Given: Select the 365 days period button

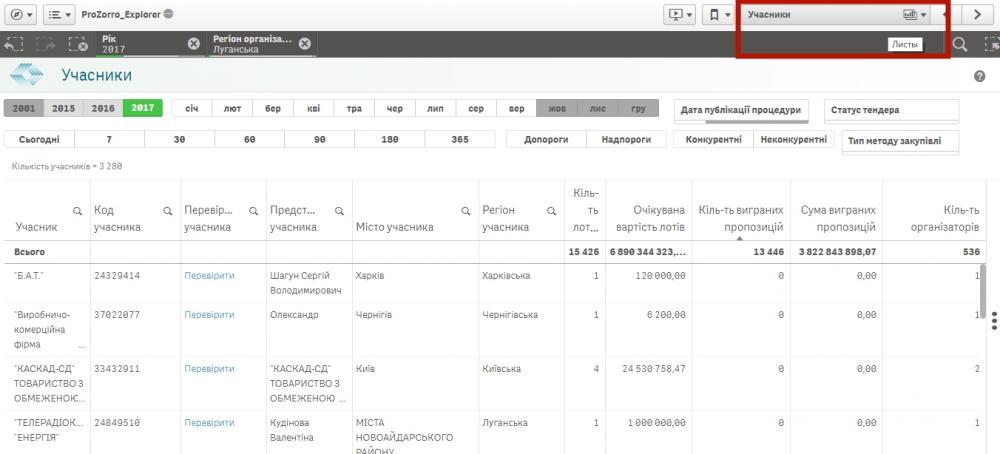Looking at the screenshot, I should coord(459,140).
